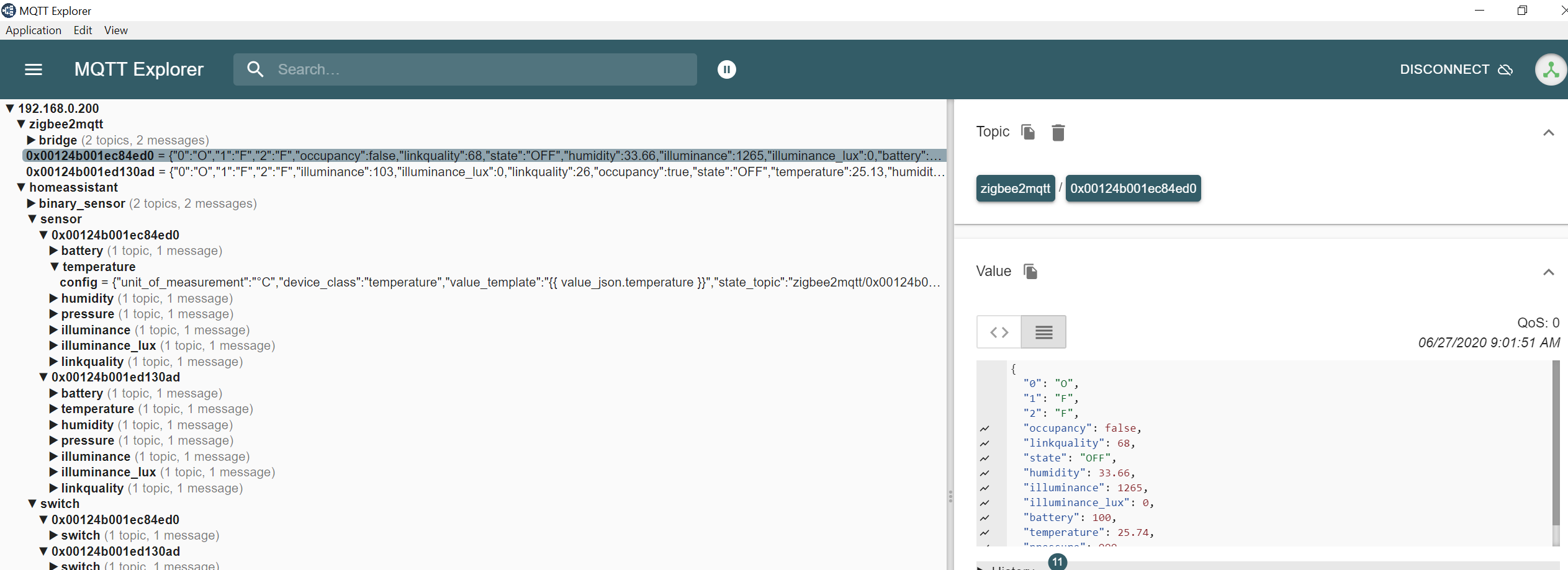This screenshot has width=1568, height=570.
Task: Switch the value view to formatted text mode
Action: click(1043, 332)
